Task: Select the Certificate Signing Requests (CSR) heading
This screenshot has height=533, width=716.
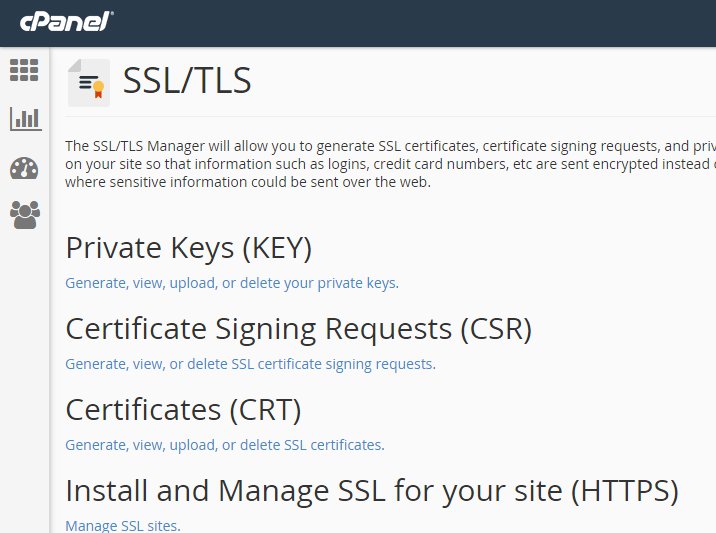Action: (298, 329)
